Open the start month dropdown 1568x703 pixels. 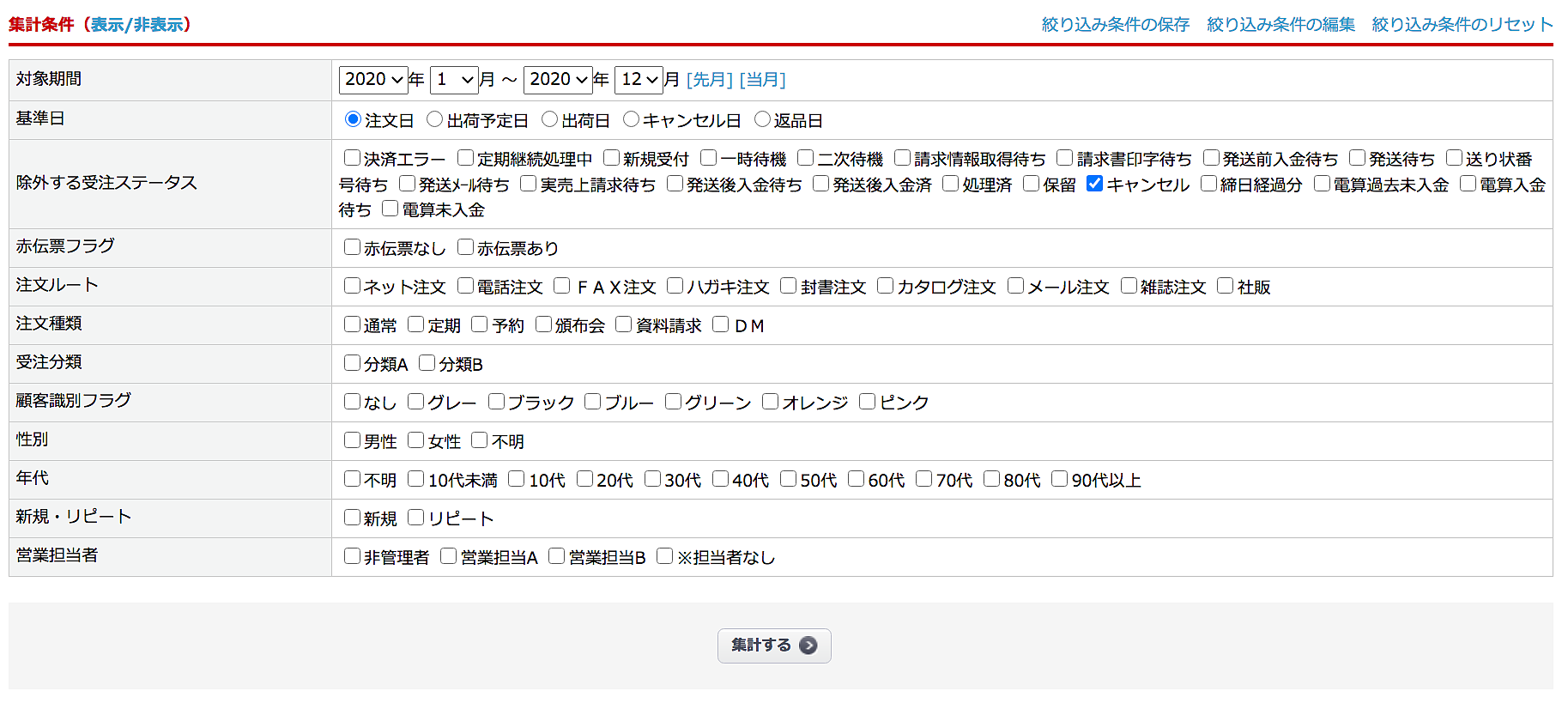(454, 80)
